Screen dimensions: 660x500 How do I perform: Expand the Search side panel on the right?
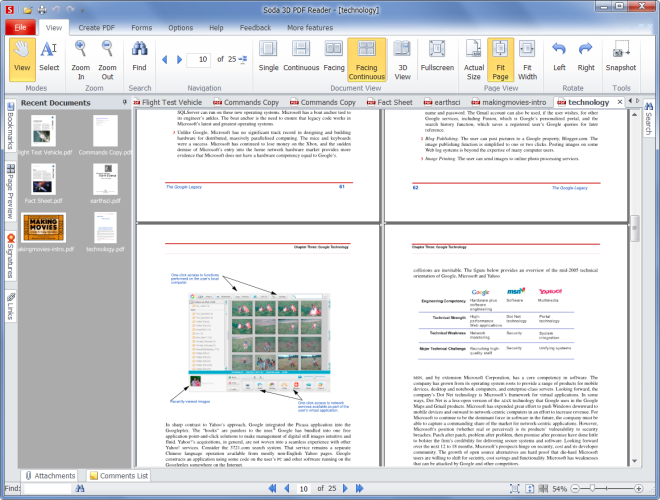648,120
